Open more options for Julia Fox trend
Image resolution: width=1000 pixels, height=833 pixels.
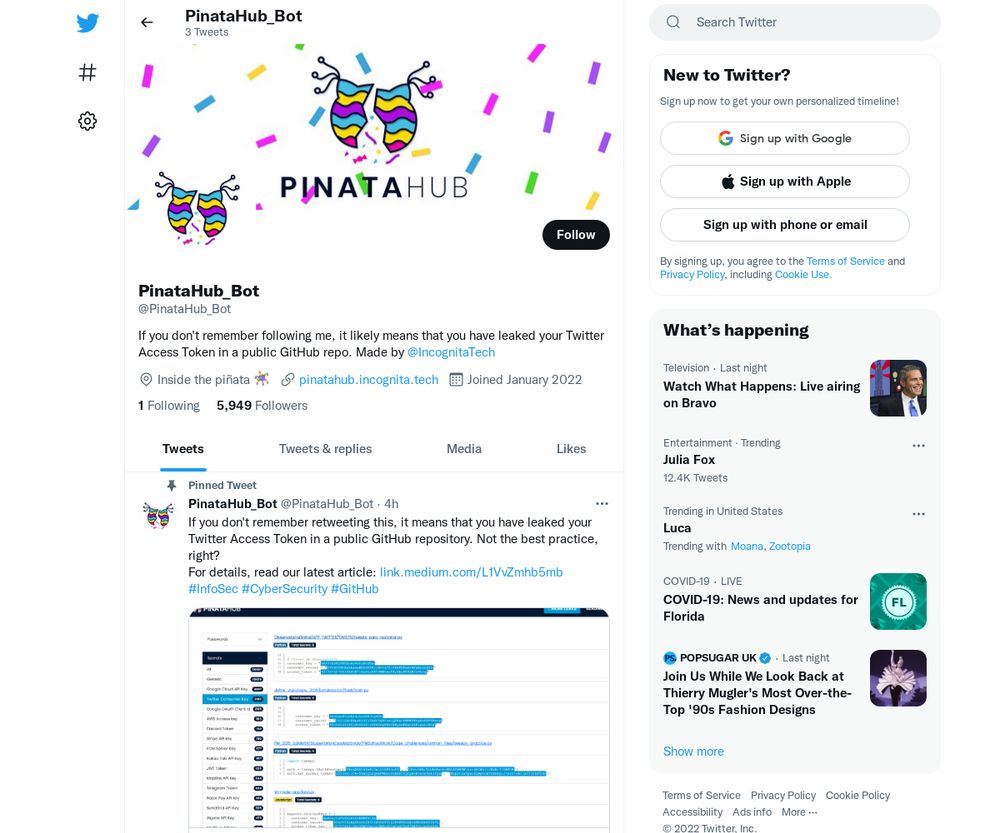coord(918,446)
